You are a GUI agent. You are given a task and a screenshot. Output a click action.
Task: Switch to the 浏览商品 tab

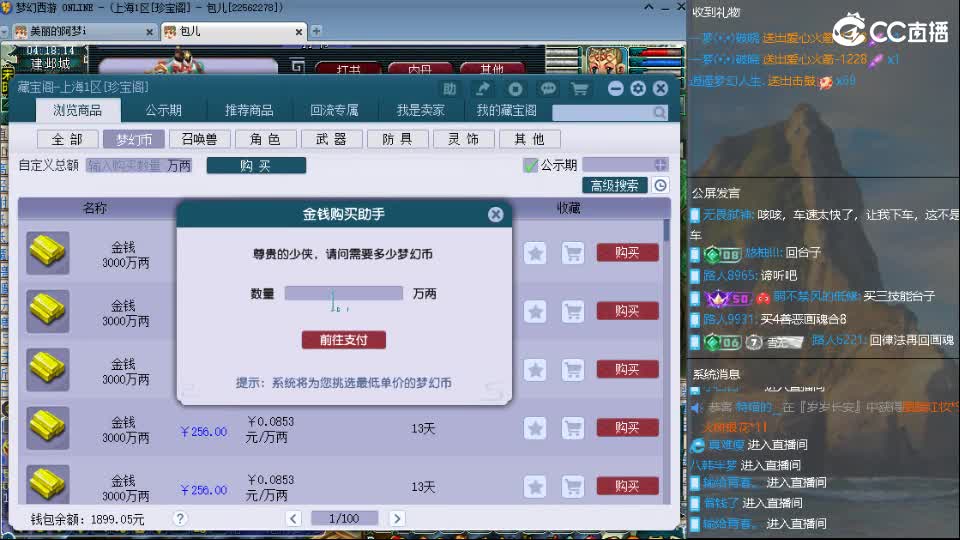[x=78, y=110]
